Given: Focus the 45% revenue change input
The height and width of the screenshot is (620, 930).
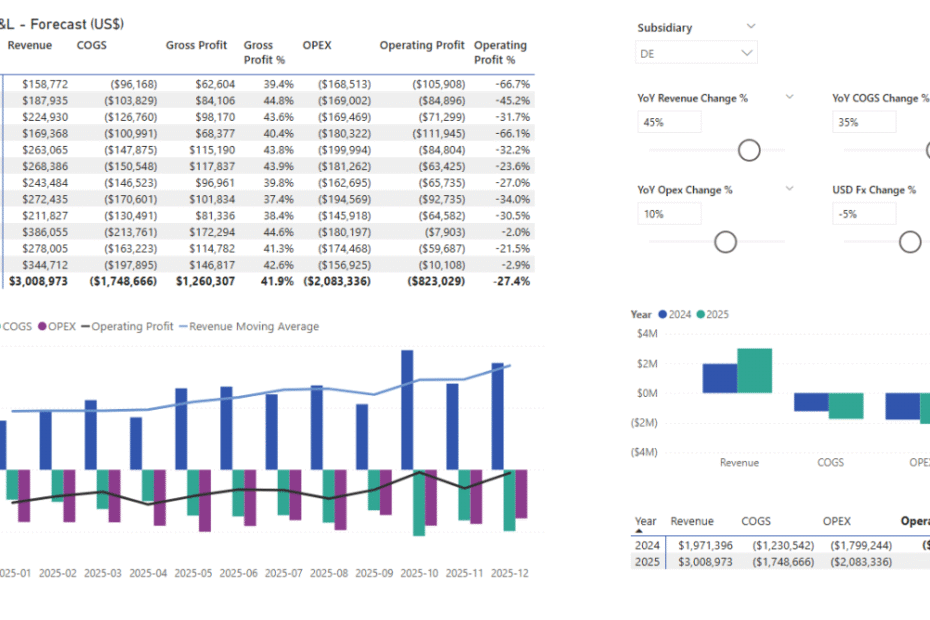Looking at the screenshot, I should (669, 122).
